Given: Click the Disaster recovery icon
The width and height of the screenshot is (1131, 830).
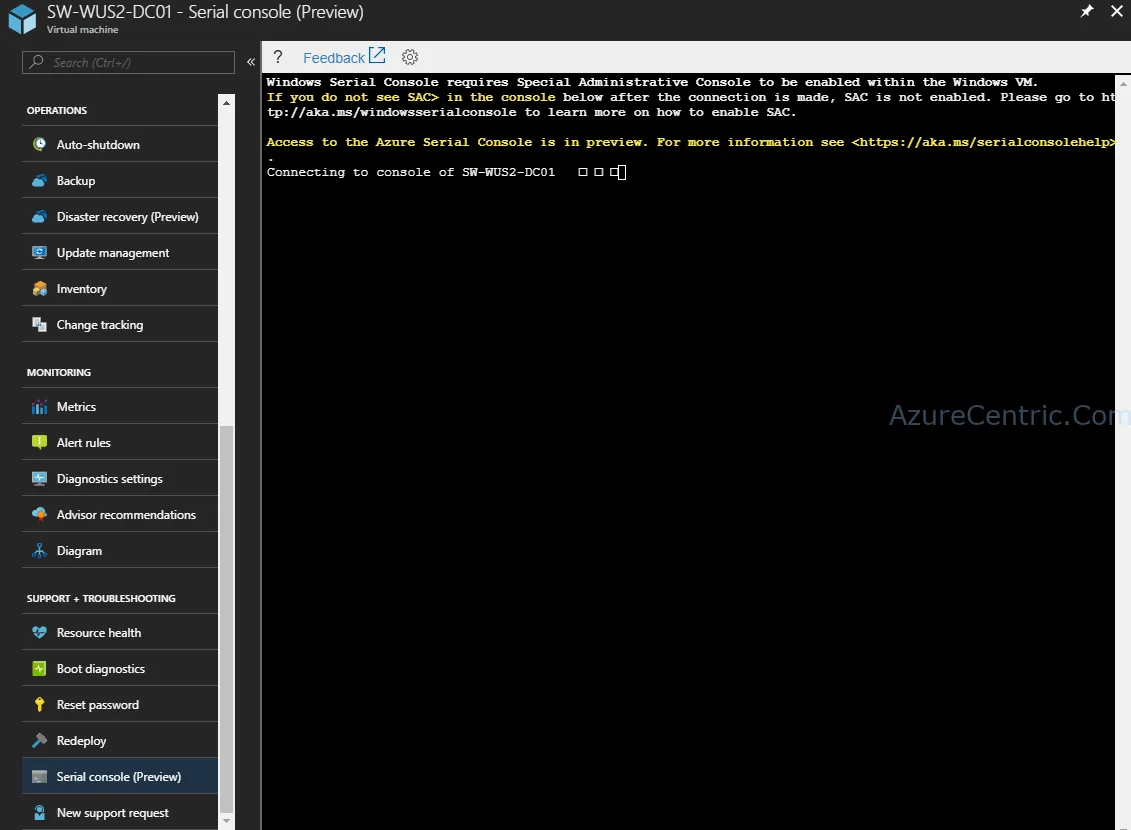Looking at the screenshot, I should click(x=40, y=216).
